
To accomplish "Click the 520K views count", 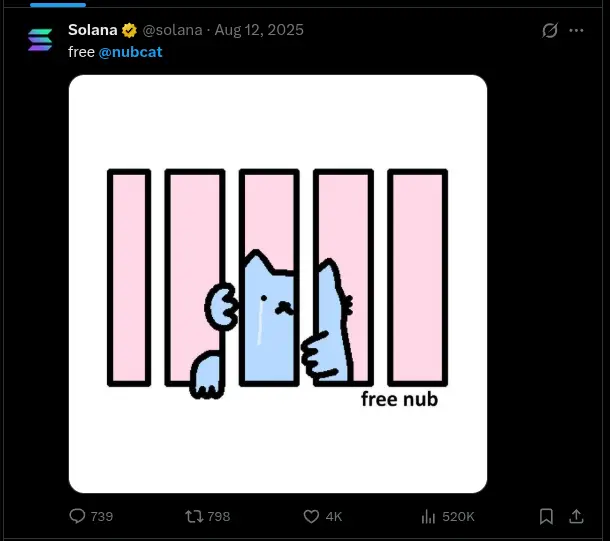I will [458, 516].
